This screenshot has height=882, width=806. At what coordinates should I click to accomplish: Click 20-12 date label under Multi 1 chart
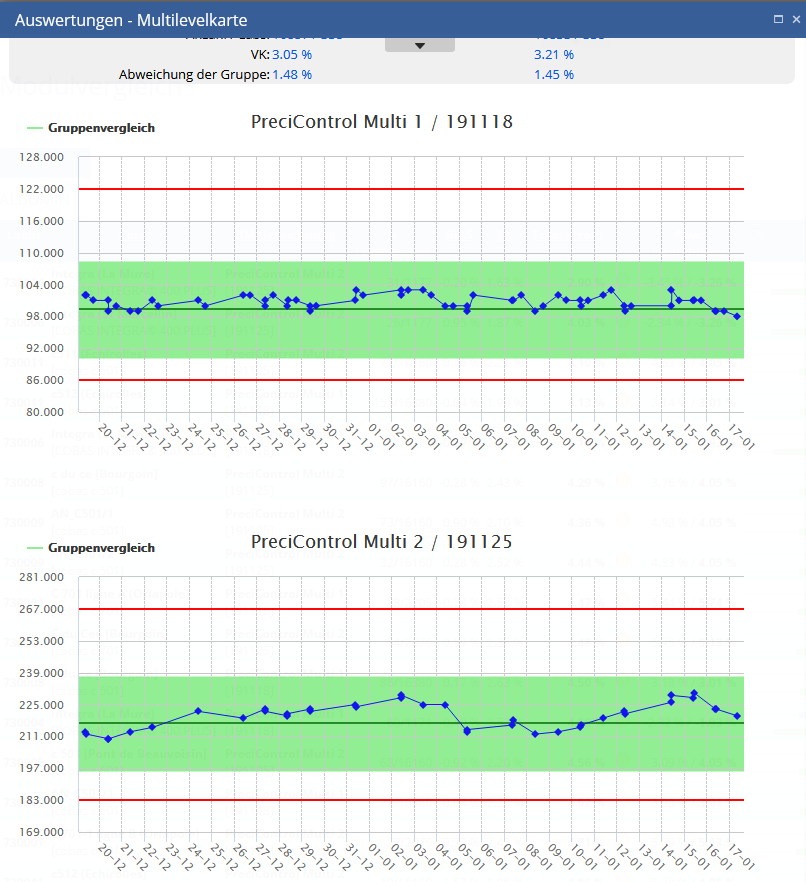(x=111, y=437)
